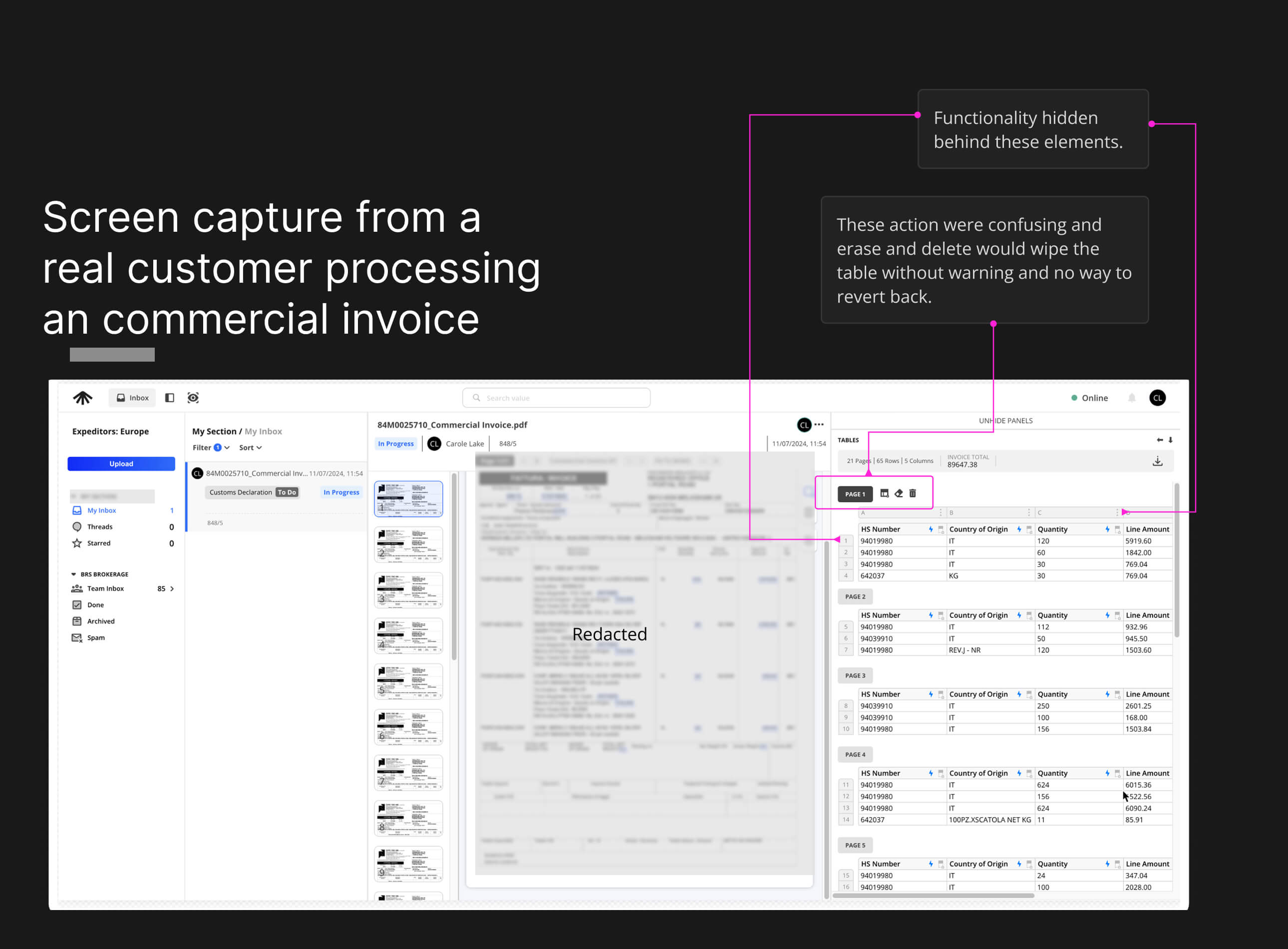Collapse the BRS BROKERAGE section

[x=73, y=574]
